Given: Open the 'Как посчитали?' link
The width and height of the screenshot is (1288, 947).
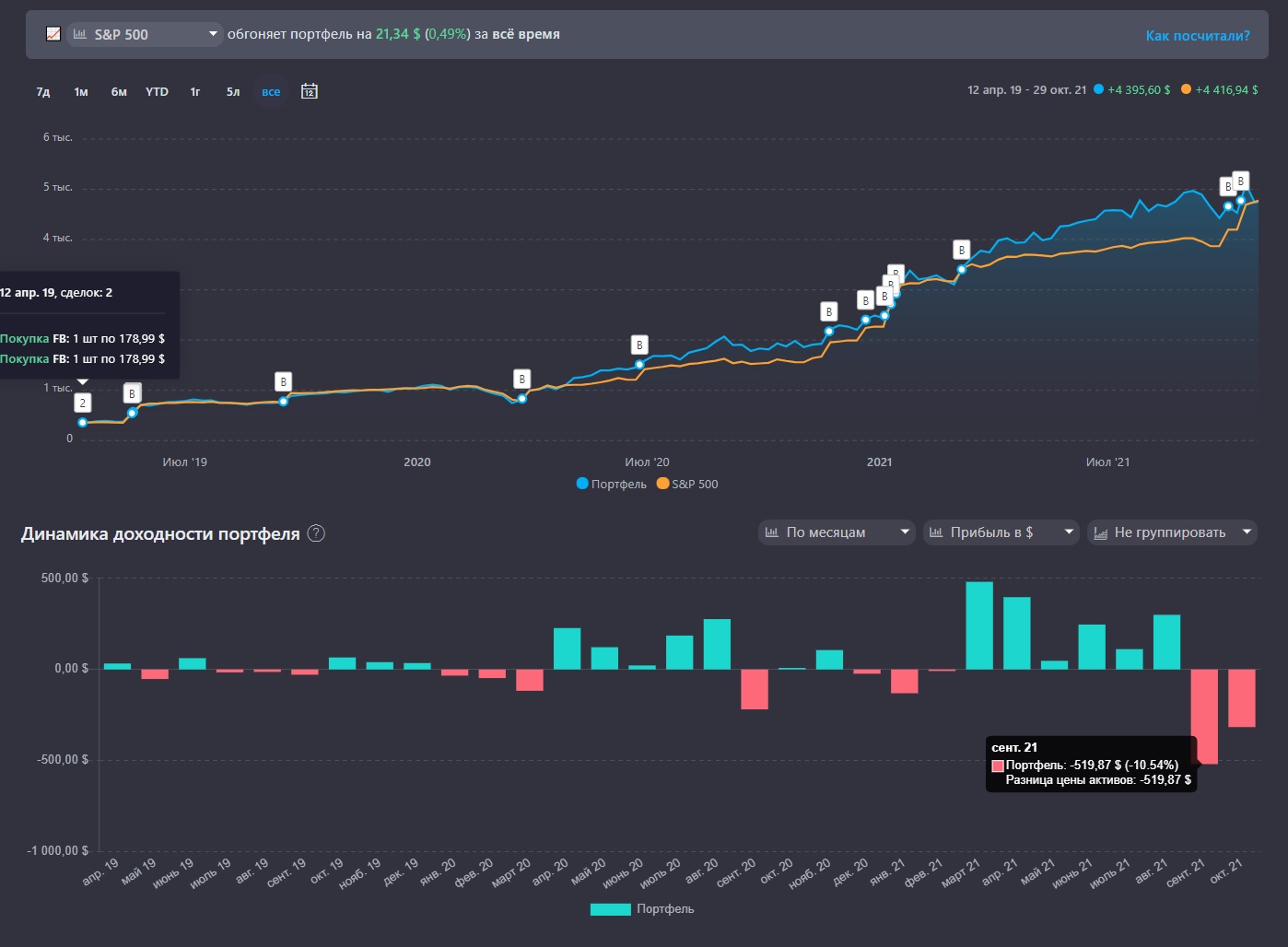Looking at the screenshot, I should pos(1198,35).
